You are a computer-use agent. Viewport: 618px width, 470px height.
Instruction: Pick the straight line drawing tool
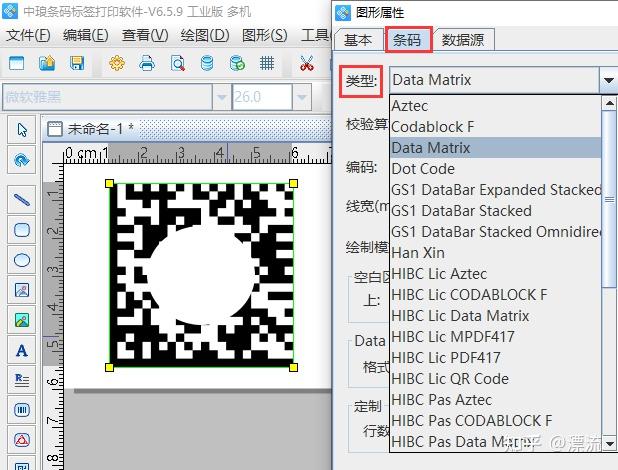point(22,200)
